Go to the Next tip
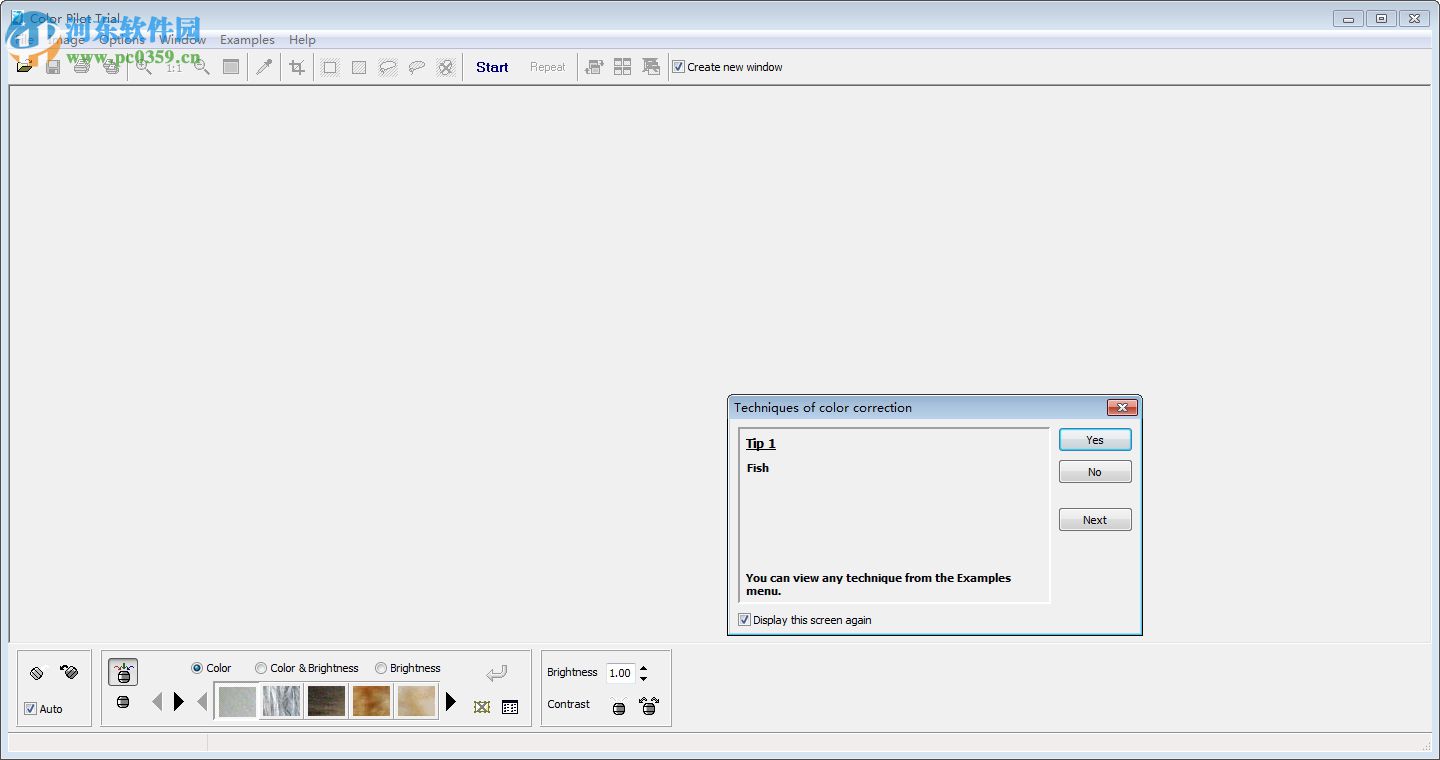1440x760 pixels. coord(1095,520)
